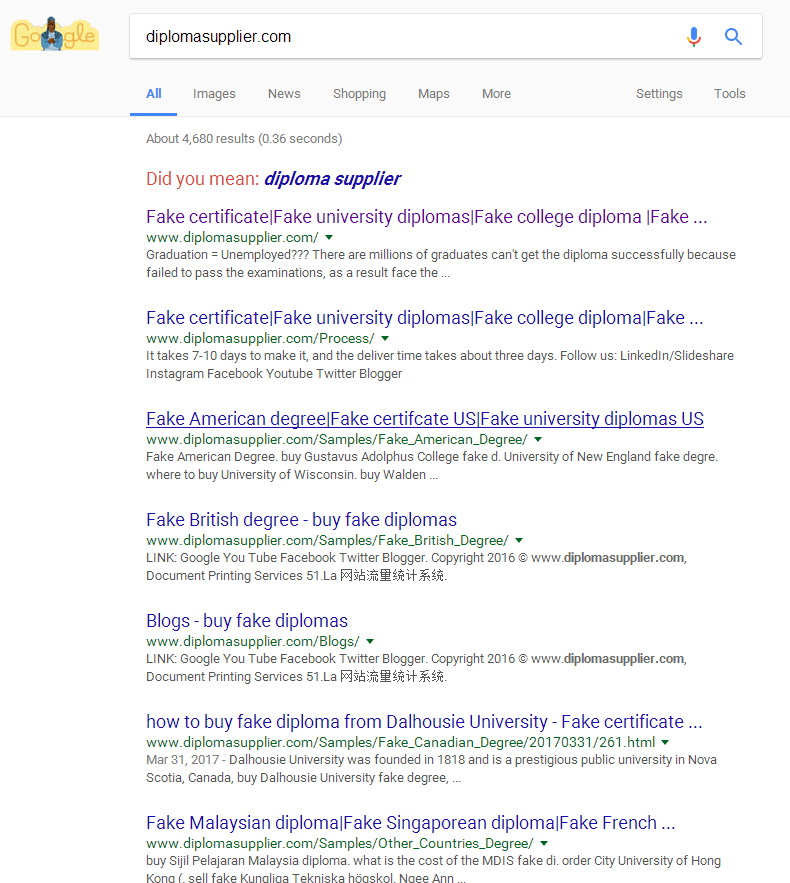Expand the More search menu
This screenshot has width=790, height=883.
click(x=496, y=93)
